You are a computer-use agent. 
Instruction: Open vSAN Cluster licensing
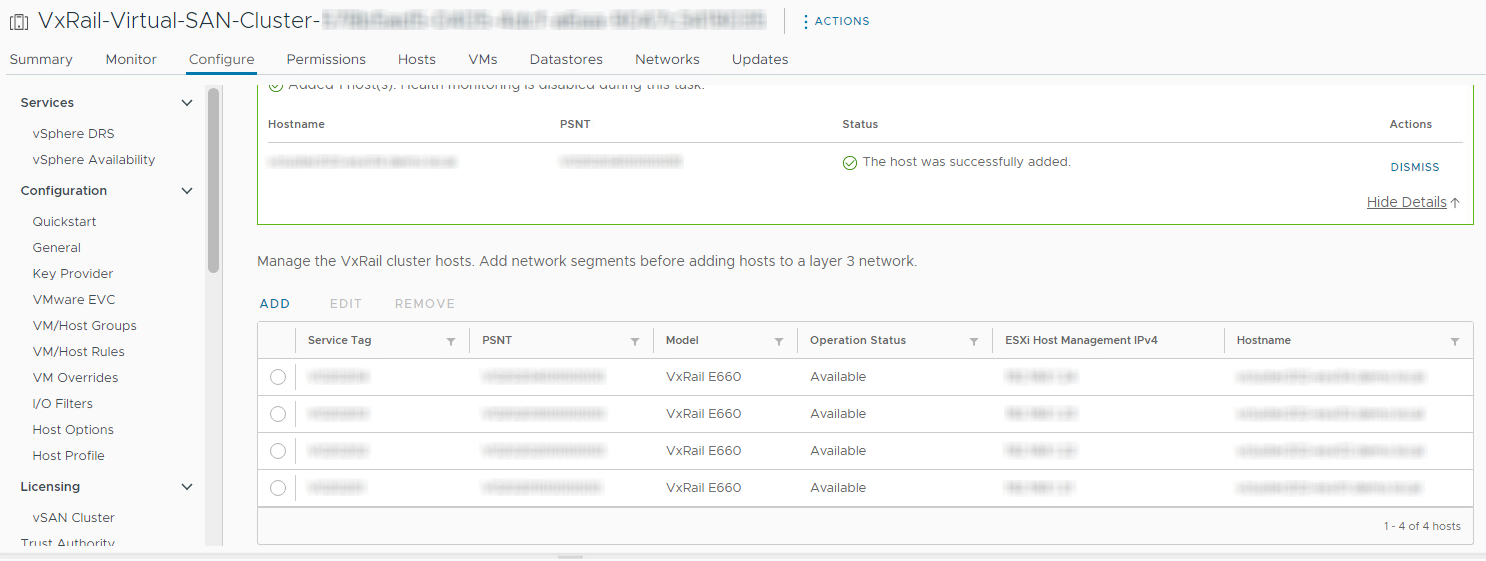[74, 518]
